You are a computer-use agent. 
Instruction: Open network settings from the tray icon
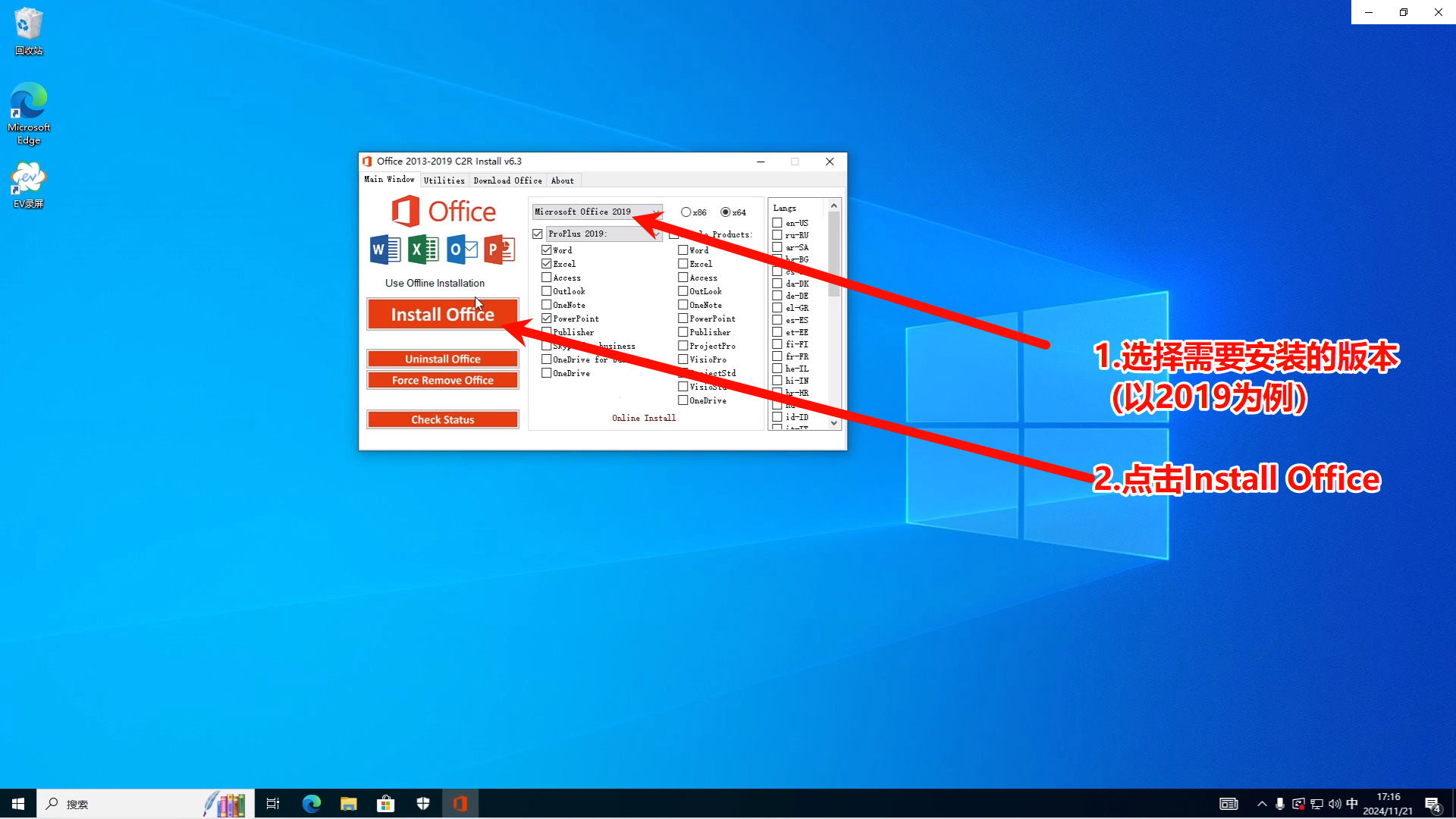(x=1316, y=804)
